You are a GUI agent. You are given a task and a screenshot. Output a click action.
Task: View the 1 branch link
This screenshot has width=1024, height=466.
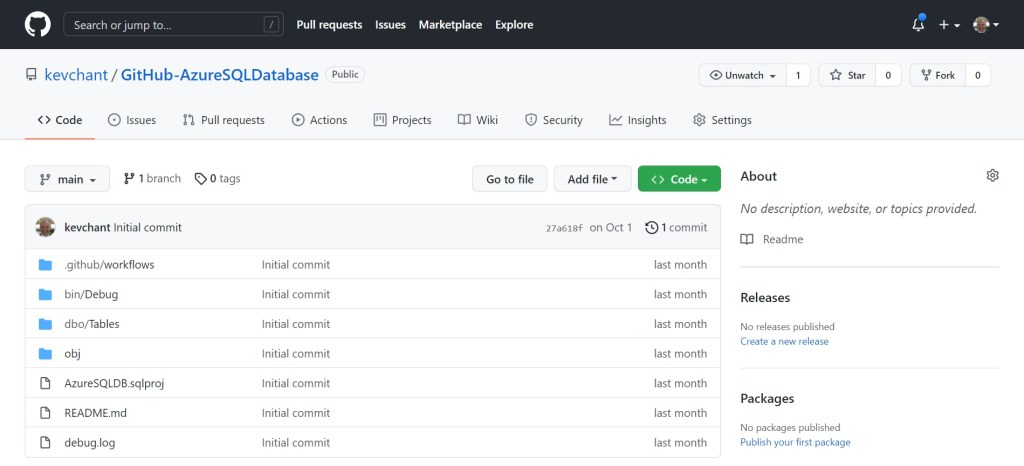point(152,178)
